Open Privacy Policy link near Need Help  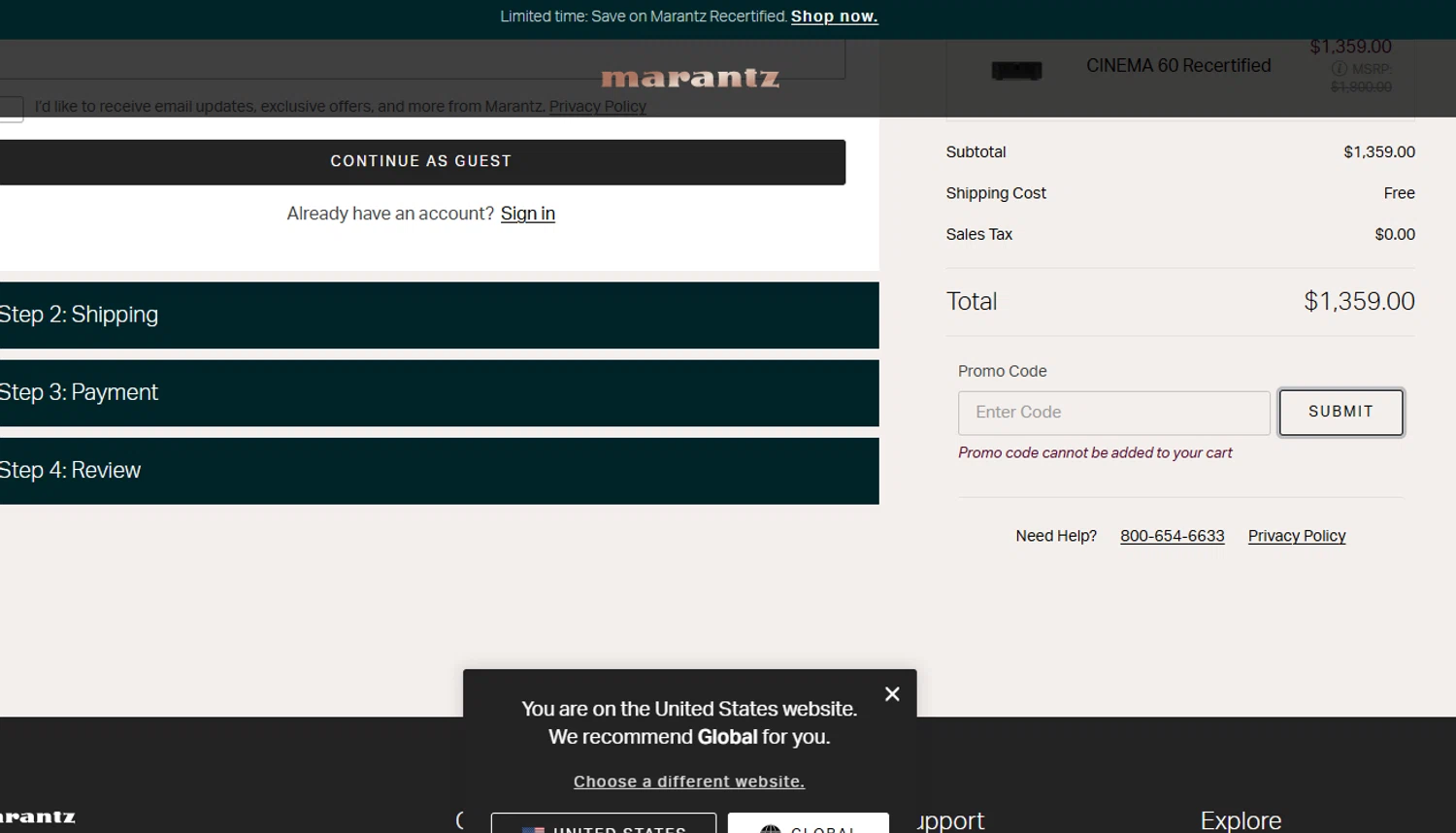[1297, 536]
